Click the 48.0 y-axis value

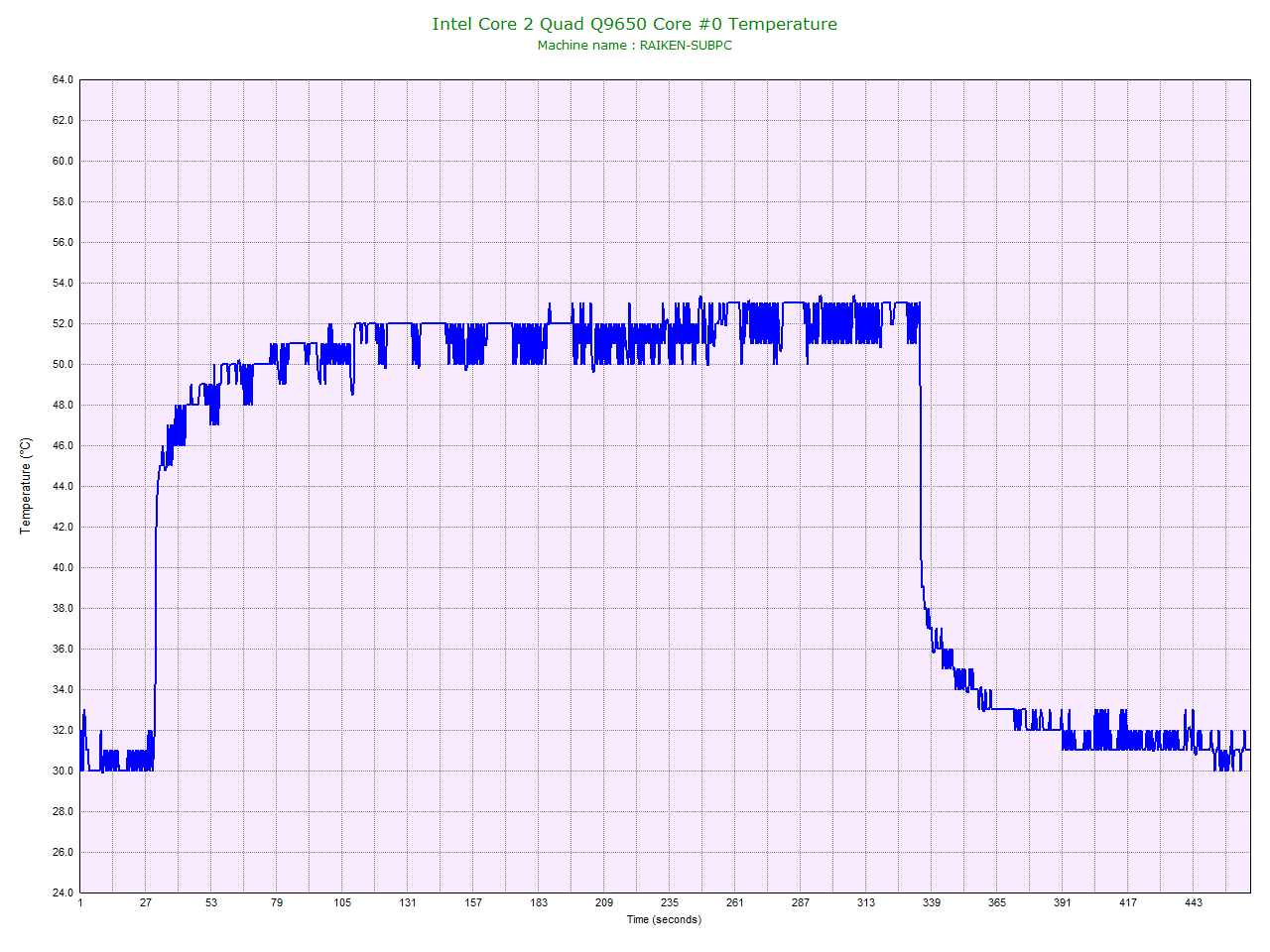(63, 405)
